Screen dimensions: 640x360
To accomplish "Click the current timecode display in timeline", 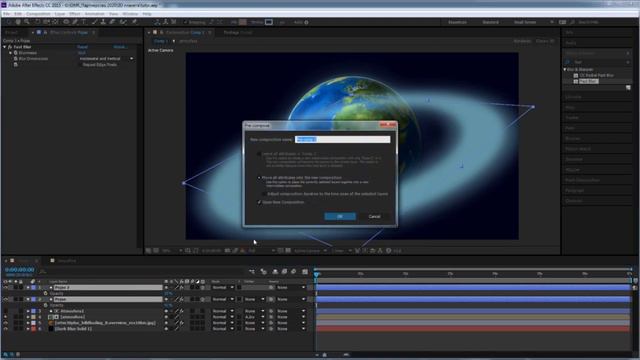I will 20,270.
